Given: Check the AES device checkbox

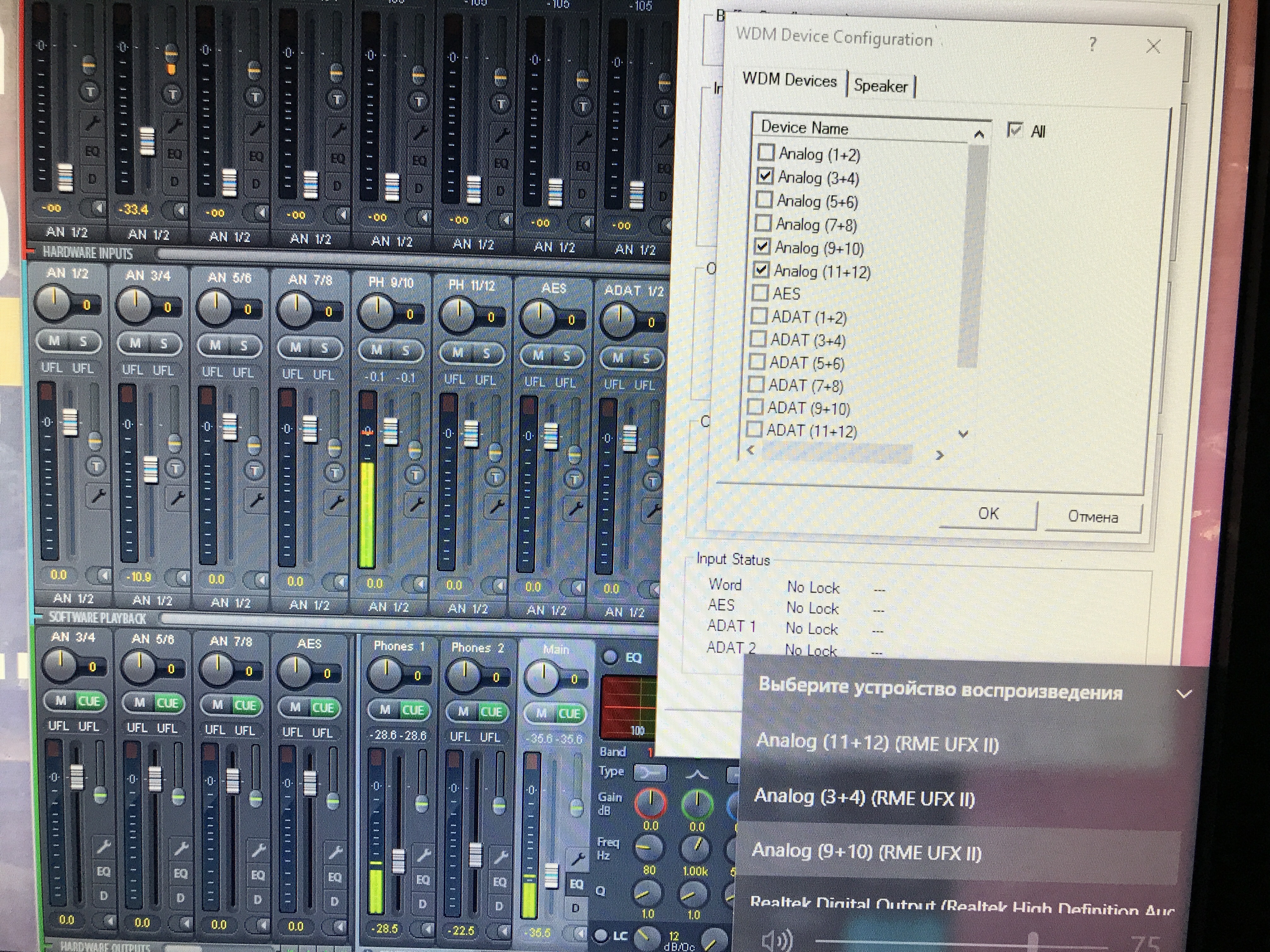Looking at the screenshot, I should (x=760, y=293).
